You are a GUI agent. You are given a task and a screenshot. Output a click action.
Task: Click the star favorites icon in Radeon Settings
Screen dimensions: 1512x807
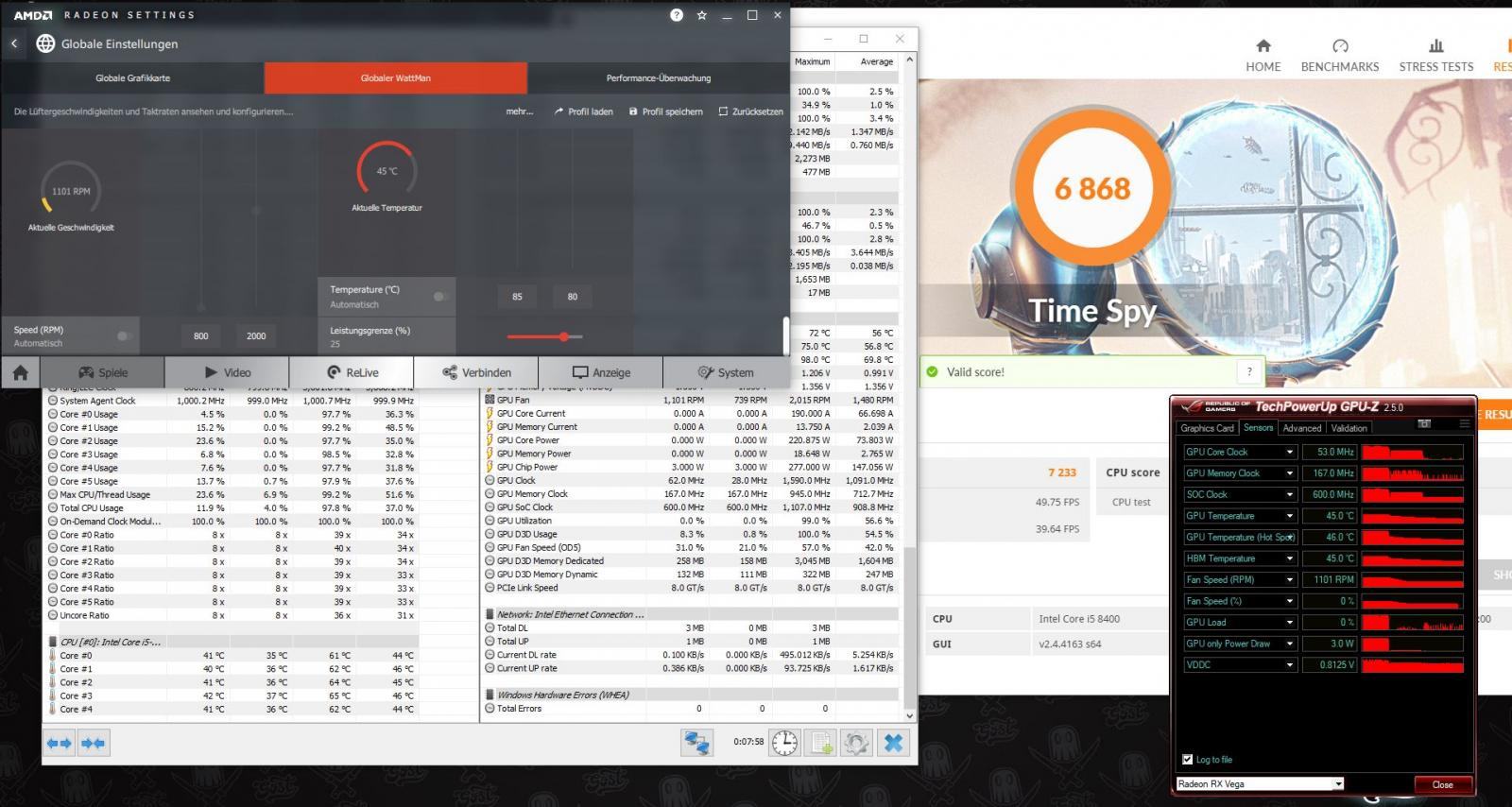701,15
